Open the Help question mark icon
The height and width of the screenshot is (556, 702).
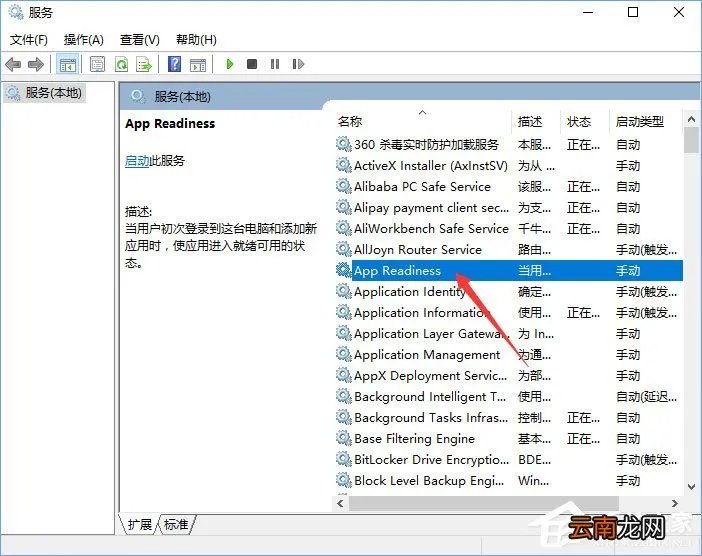pyautogui.click(x=174, y=64)
